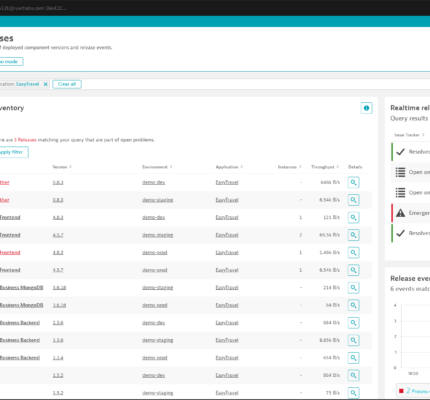This screenshot has height=400, width=430.
Task: Open version 4.5.7 link in demo-staging row
Action: point(58,235)
